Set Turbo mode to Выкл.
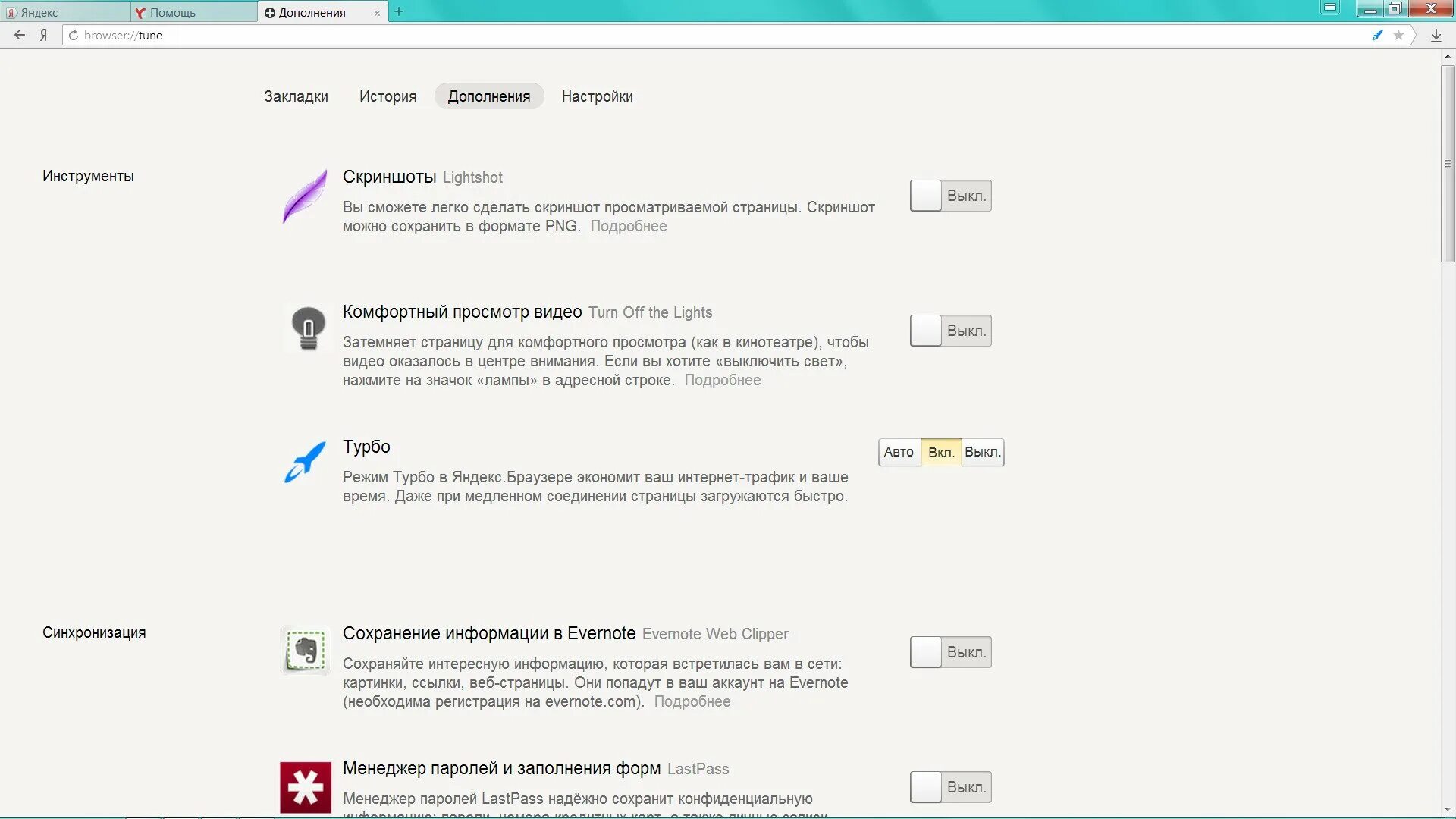1456x819 pixels. tap(982, 452)
